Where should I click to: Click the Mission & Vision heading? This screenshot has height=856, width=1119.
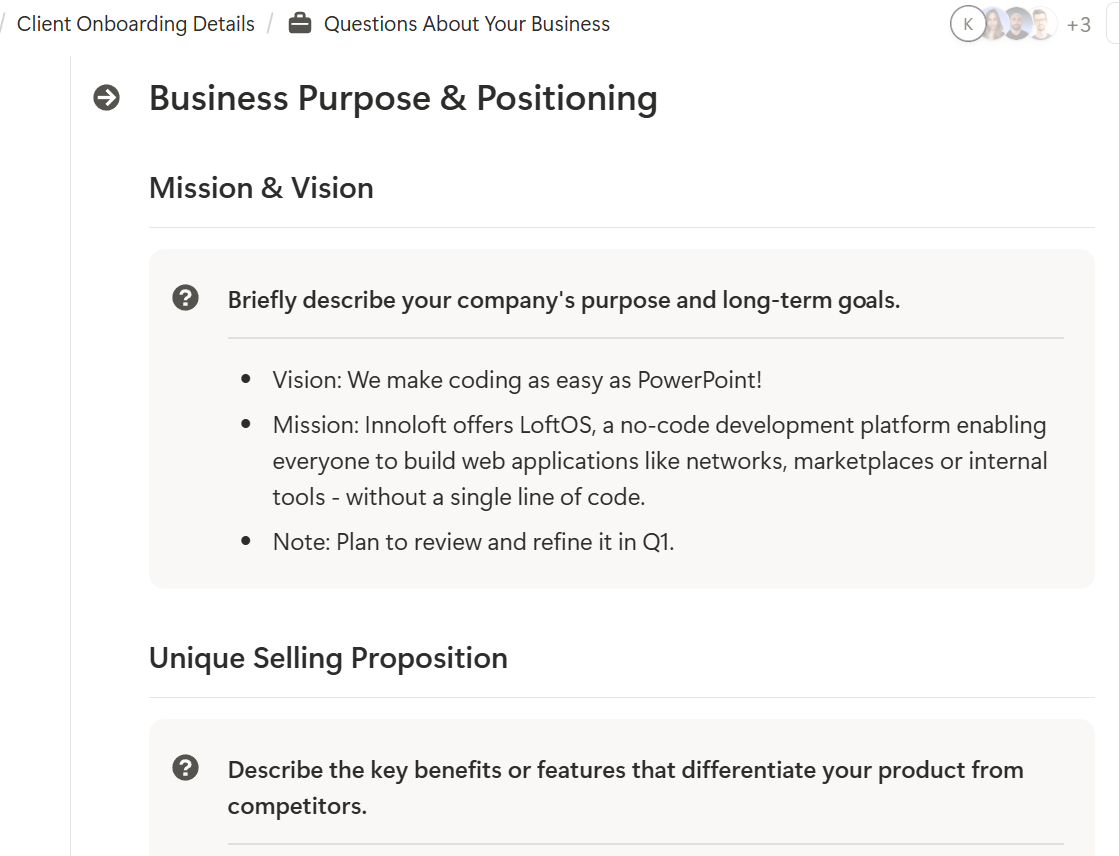tap(261, 188)
